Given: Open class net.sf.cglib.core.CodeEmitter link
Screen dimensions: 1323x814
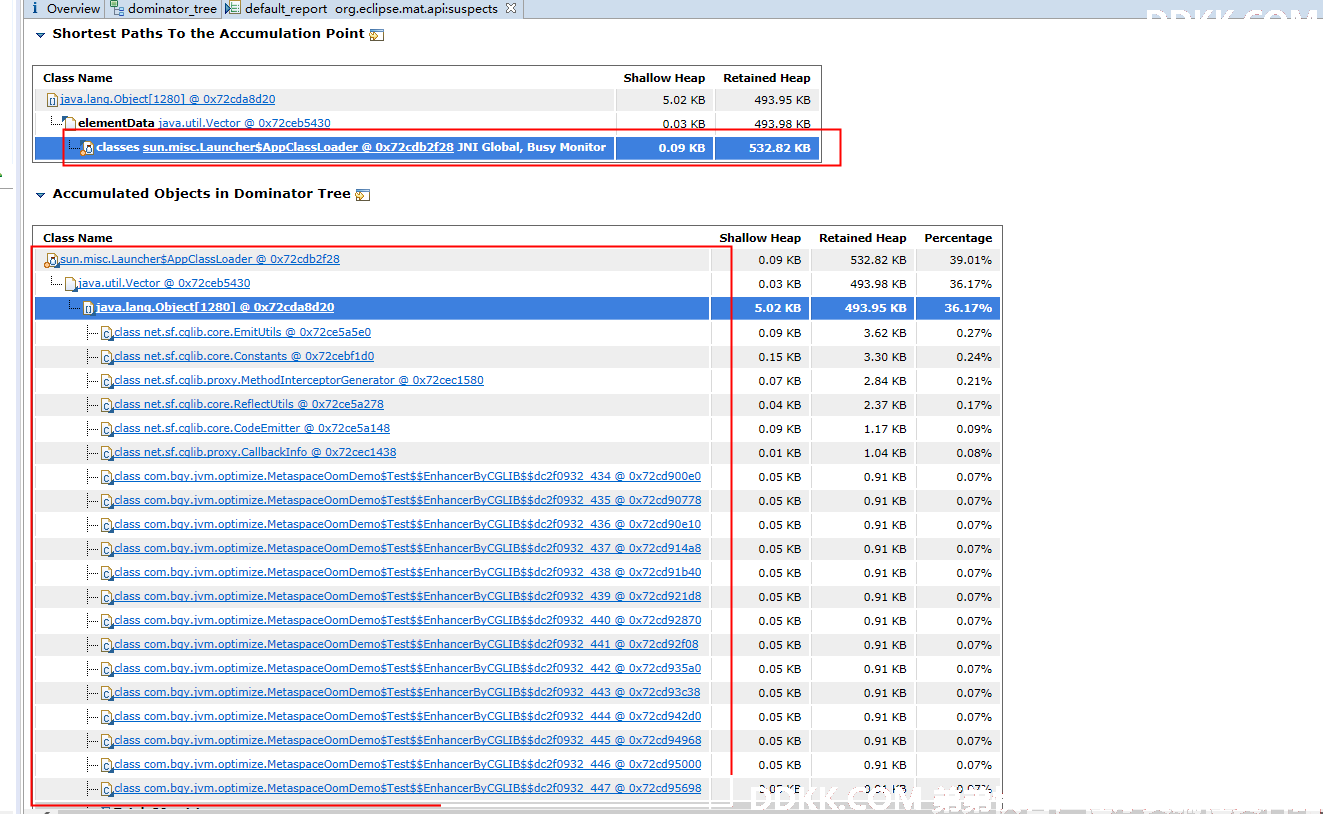Looking at the screenshot, I should [x=252, y=428].
